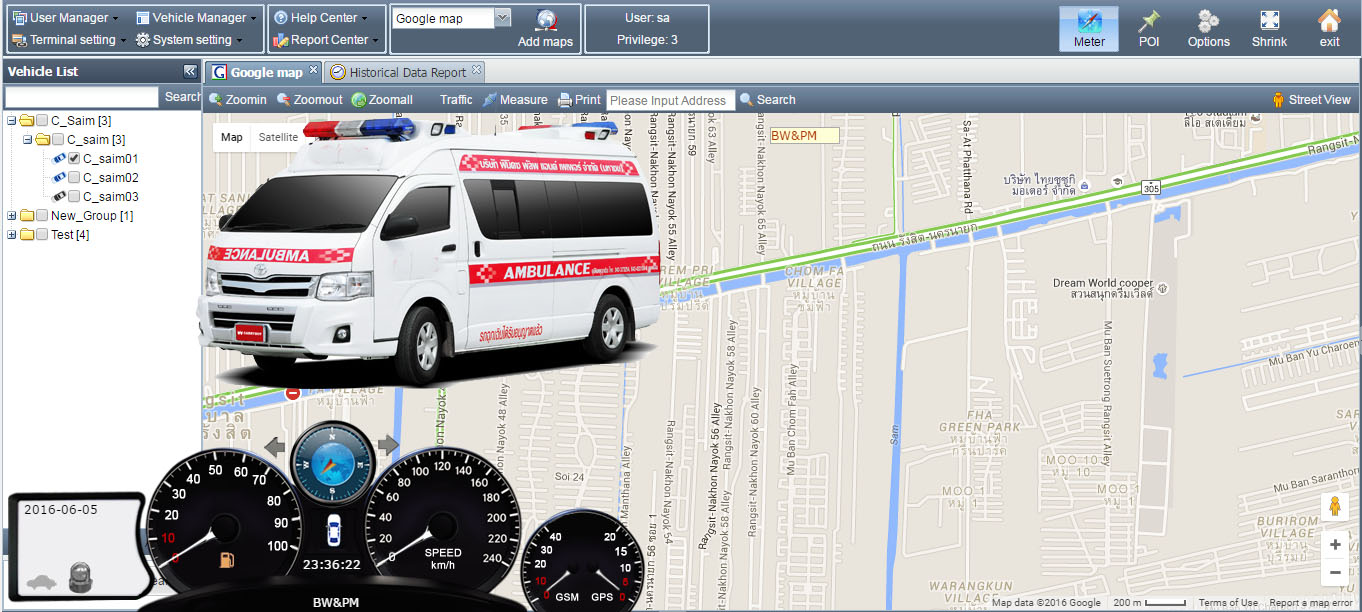Select the C_saim03 vehicle label

(110, 197)
